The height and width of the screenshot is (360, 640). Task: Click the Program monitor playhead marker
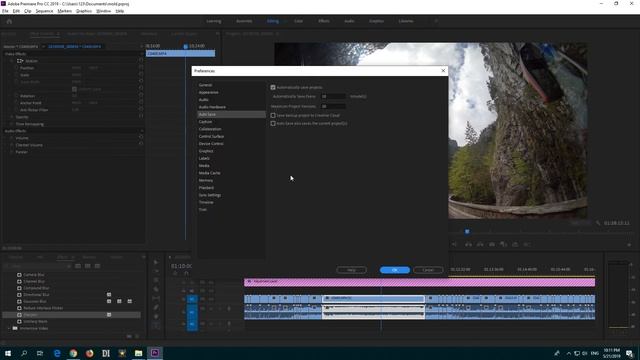[x=467, y=231]
